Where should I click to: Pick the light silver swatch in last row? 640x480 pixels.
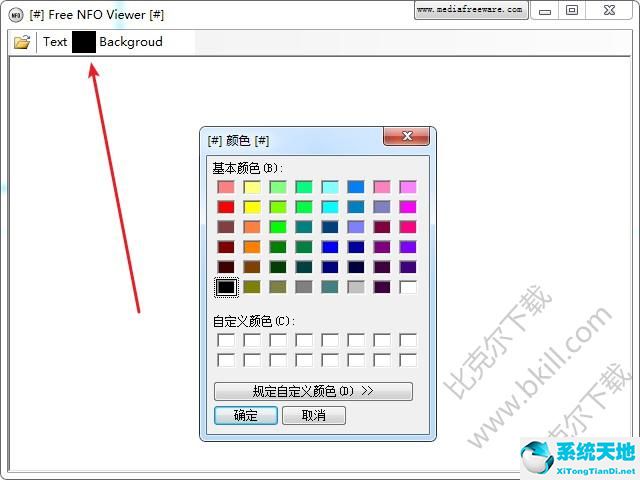(356, 287)
